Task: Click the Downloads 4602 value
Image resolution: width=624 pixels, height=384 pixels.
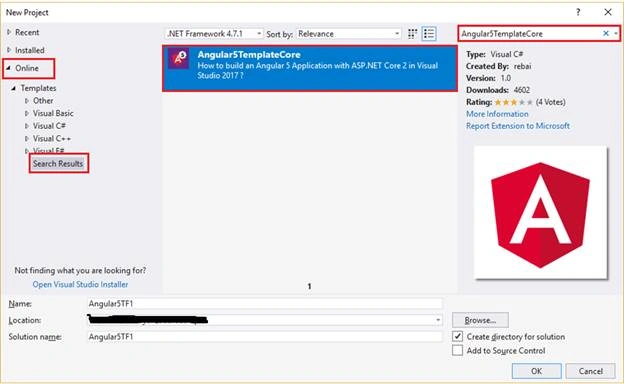Action: coord(521,90)
